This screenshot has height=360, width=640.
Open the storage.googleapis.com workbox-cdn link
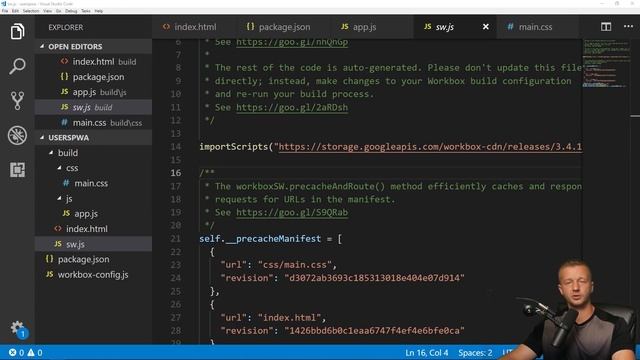click(430, 147)
